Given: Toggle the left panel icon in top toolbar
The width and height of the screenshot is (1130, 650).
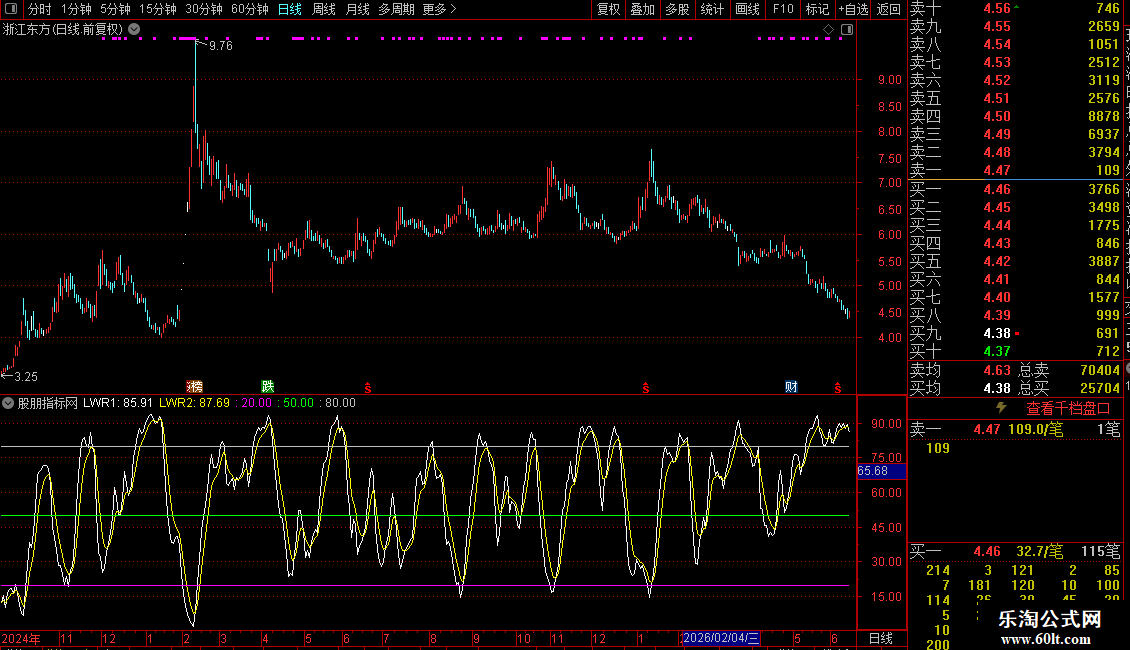Looking at the screenshot, I should point(11,9).
